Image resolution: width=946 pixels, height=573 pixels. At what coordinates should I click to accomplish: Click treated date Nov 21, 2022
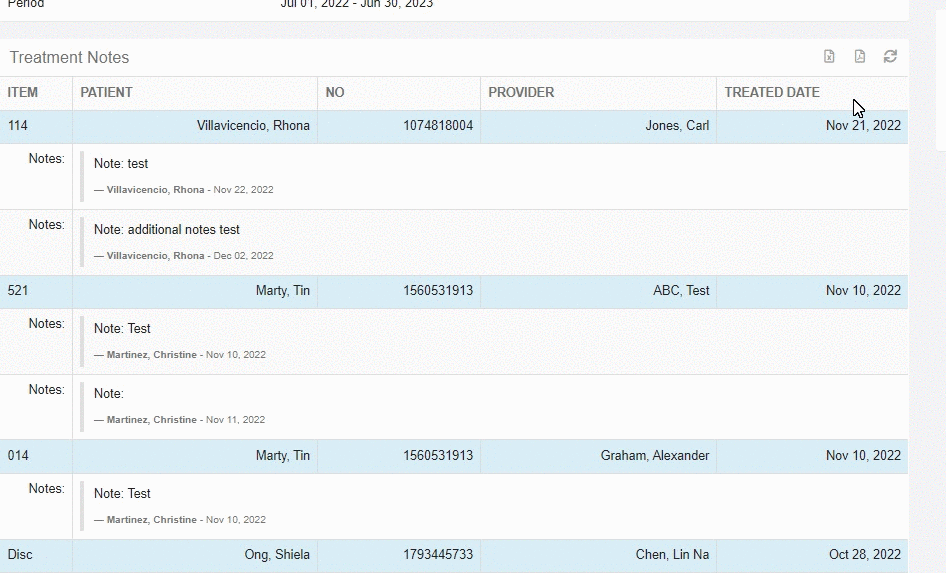(x=863, y=125)
